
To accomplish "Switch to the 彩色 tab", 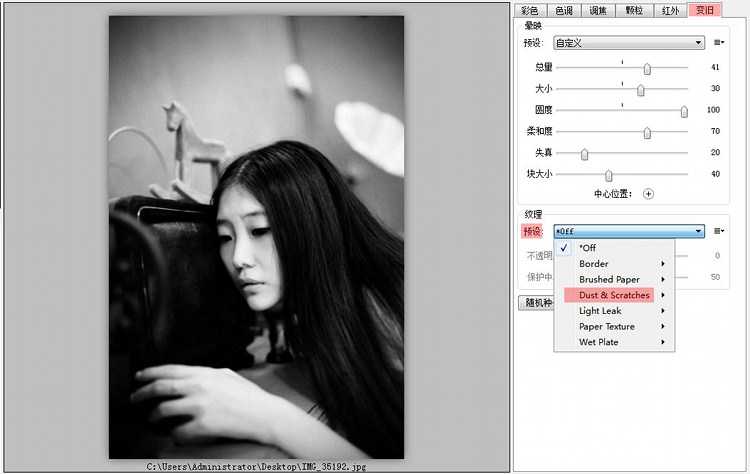I will pyautogui.click(x=530, y=10).
